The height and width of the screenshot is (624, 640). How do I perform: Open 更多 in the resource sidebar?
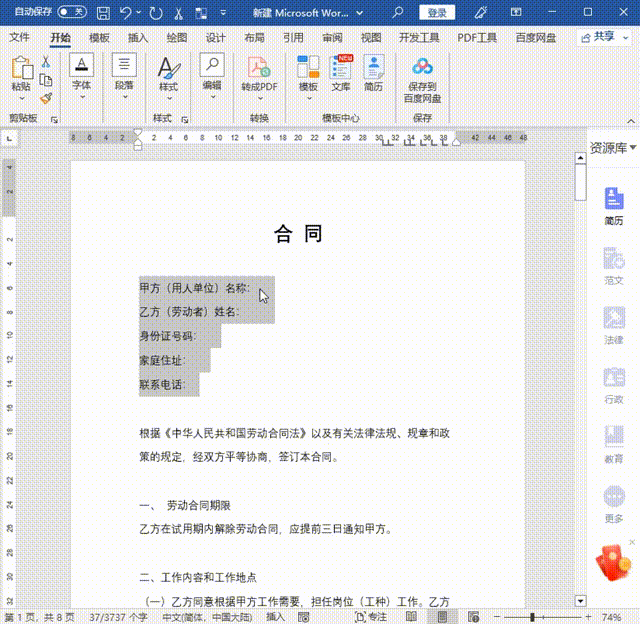pos(613,504)
